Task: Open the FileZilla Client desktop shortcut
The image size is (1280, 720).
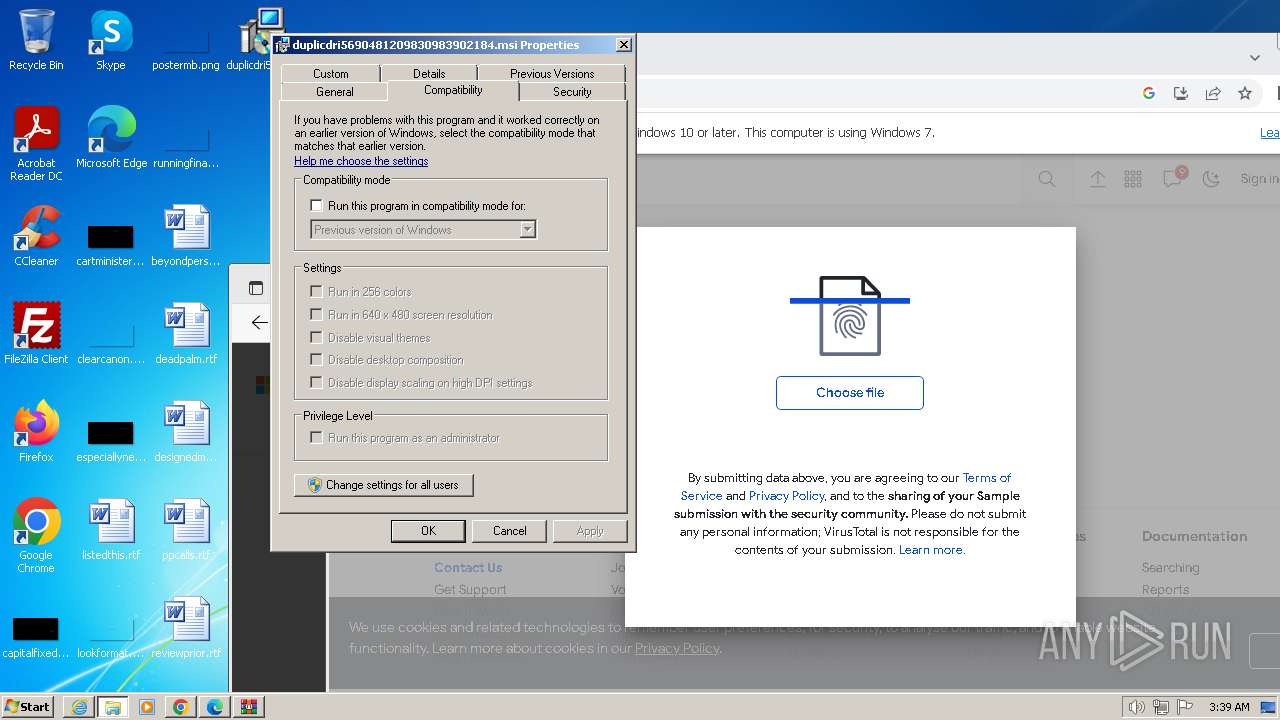Action: pyautogui.click(x=36, y=334)
